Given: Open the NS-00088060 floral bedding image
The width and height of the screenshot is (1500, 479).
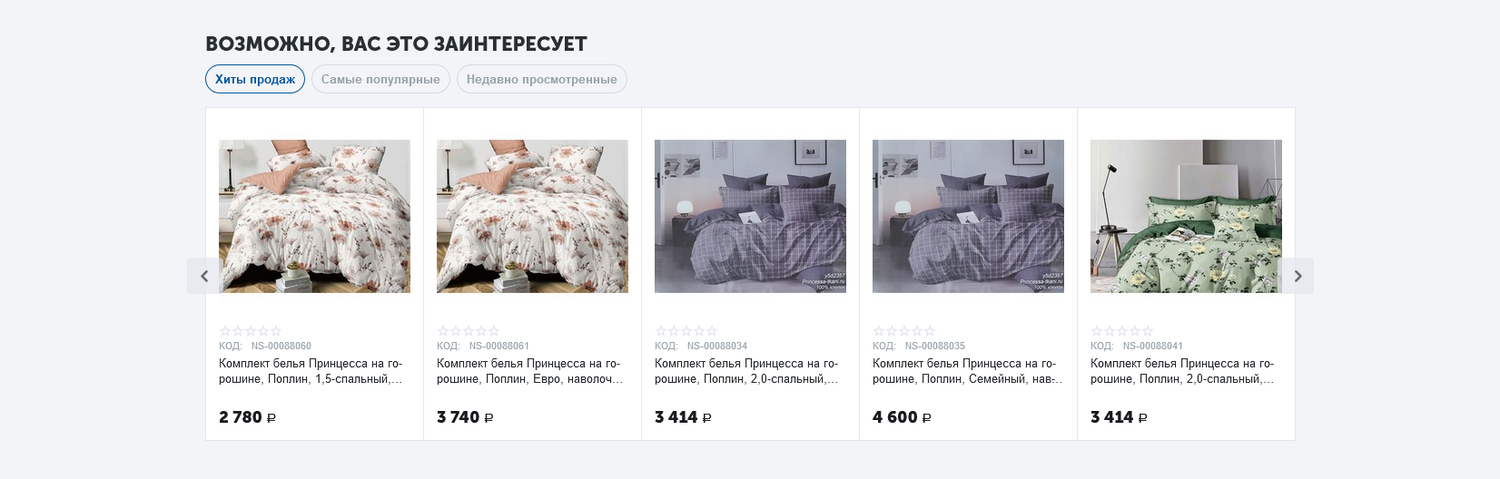Looking at the screenshot, I should click(x=314, y=216).
